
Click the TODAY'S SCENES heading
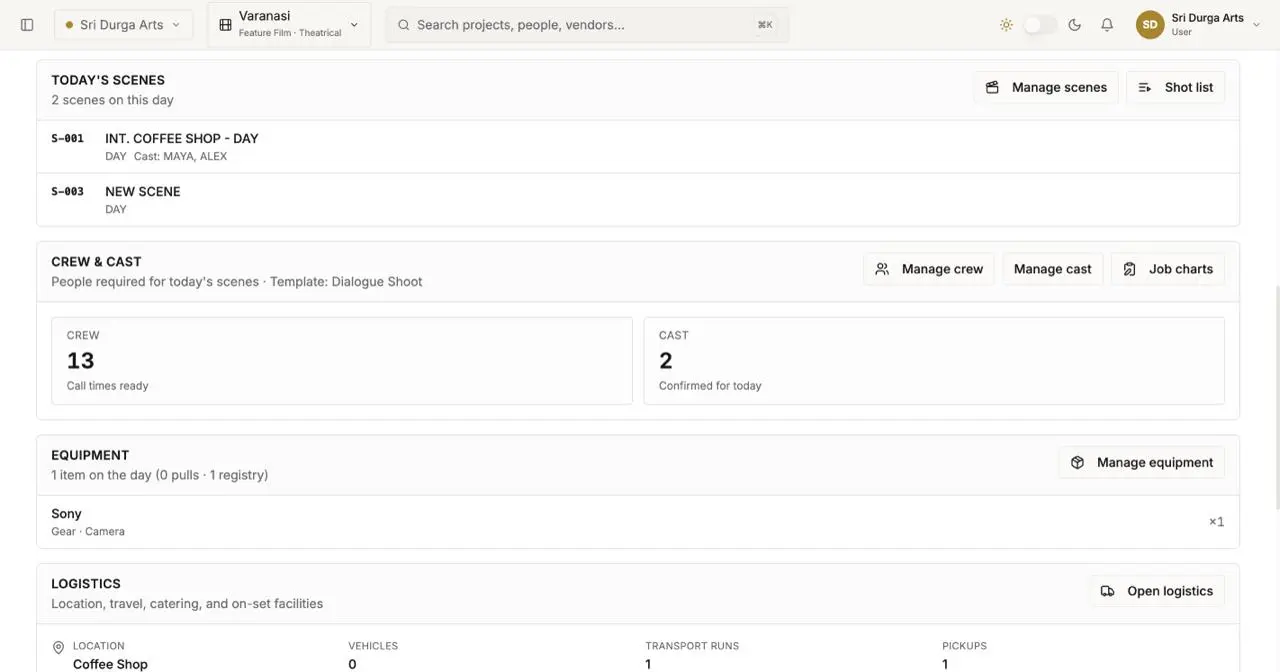[108, 80]
